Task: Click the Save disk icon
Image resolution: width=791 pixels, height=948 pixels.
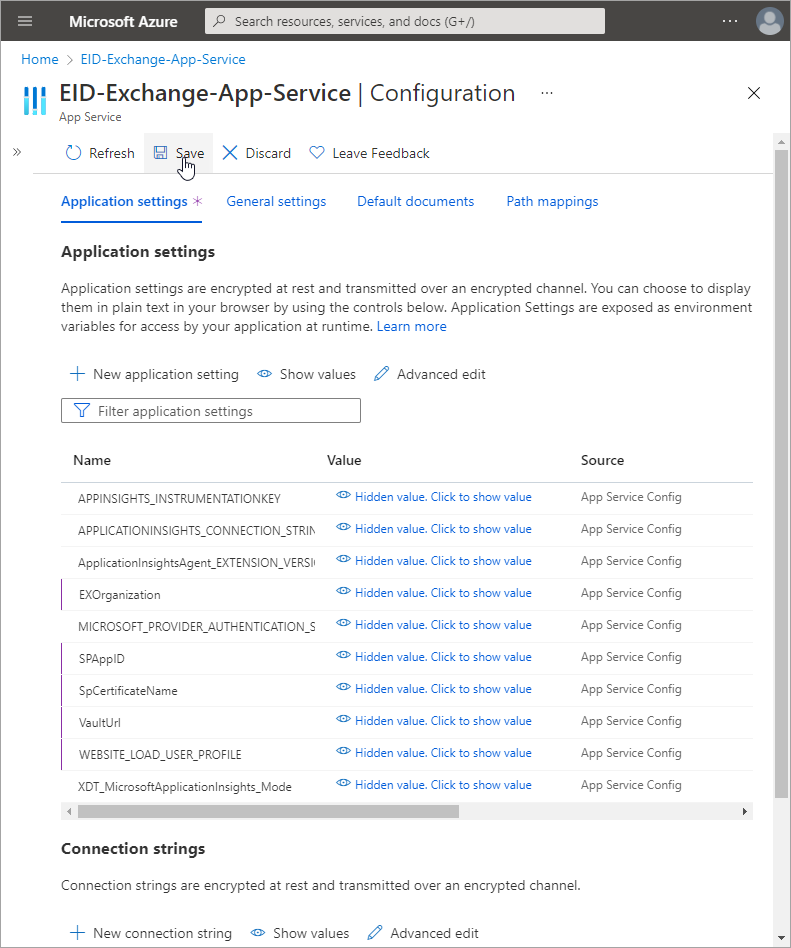Action: 160,153
